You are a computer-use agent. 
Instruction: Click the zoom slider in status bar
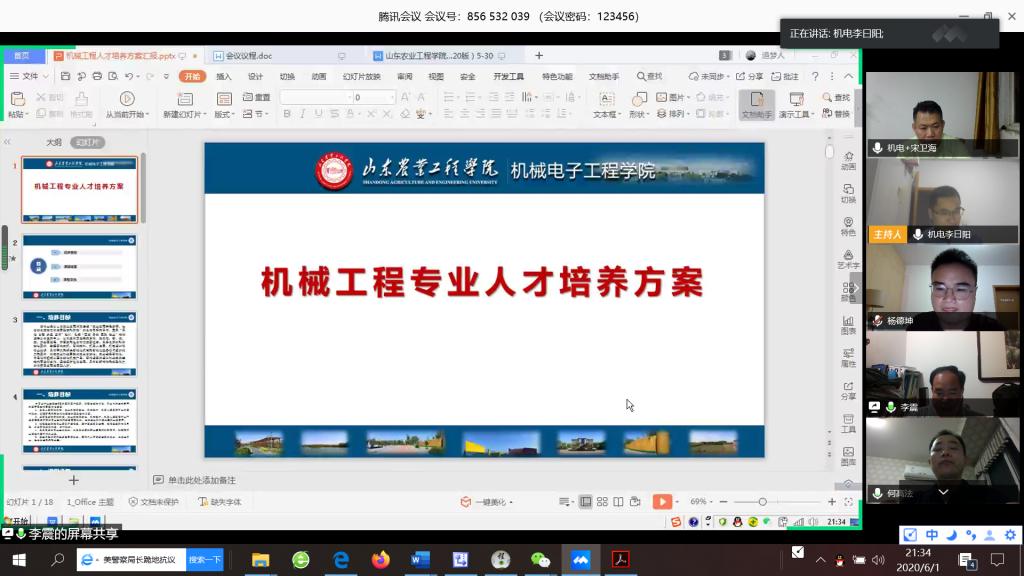[762, 502]
